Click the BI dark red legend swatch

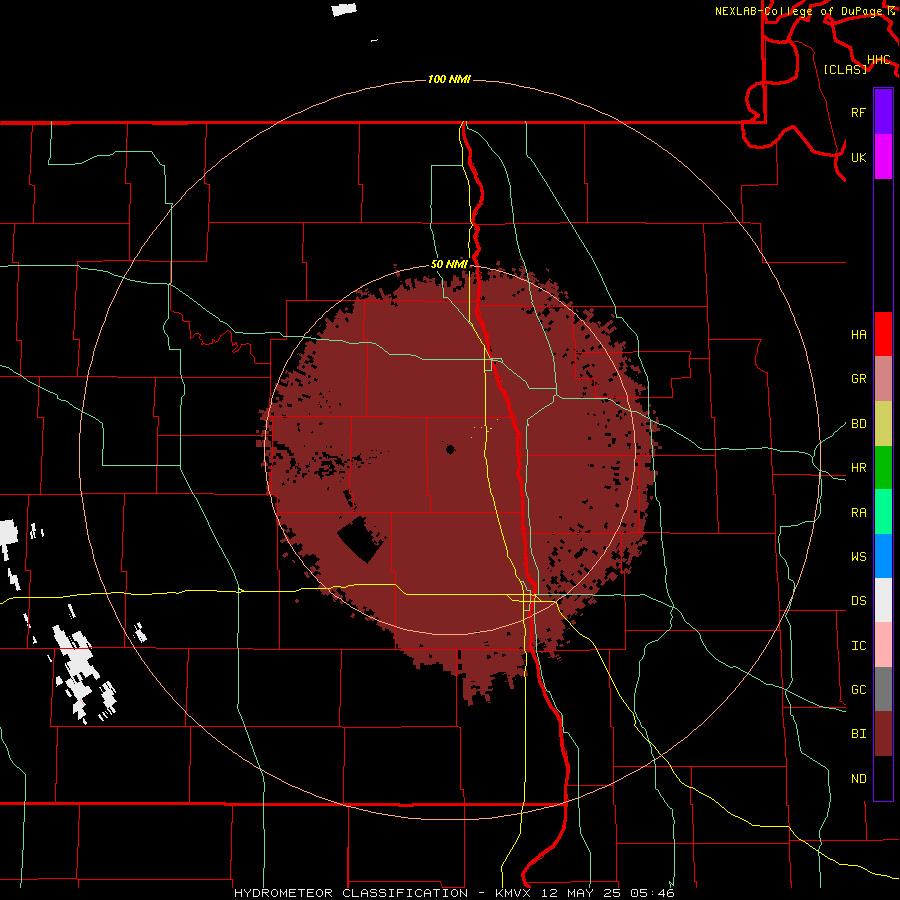[x=883, y=734]
